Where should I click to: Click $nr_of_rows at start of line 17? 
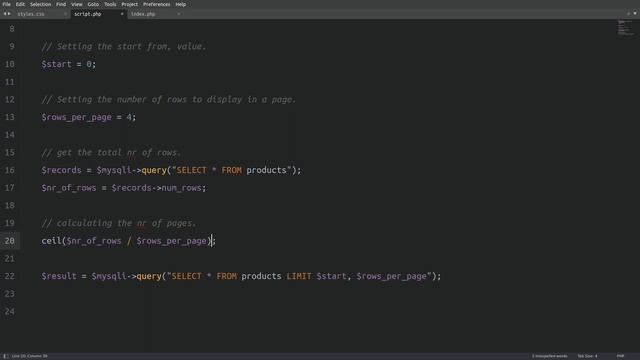click(69, 188)
